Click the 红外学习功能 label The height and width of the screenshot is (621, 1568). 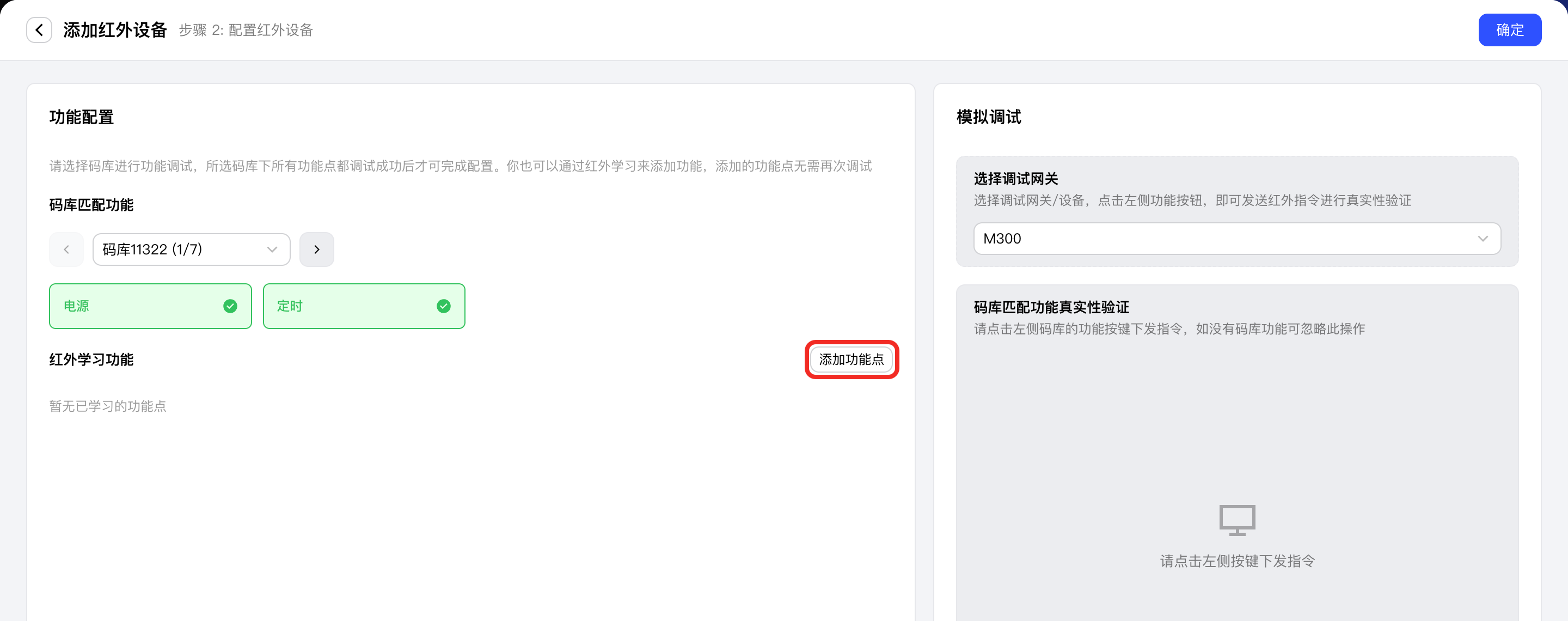[91, 360]
